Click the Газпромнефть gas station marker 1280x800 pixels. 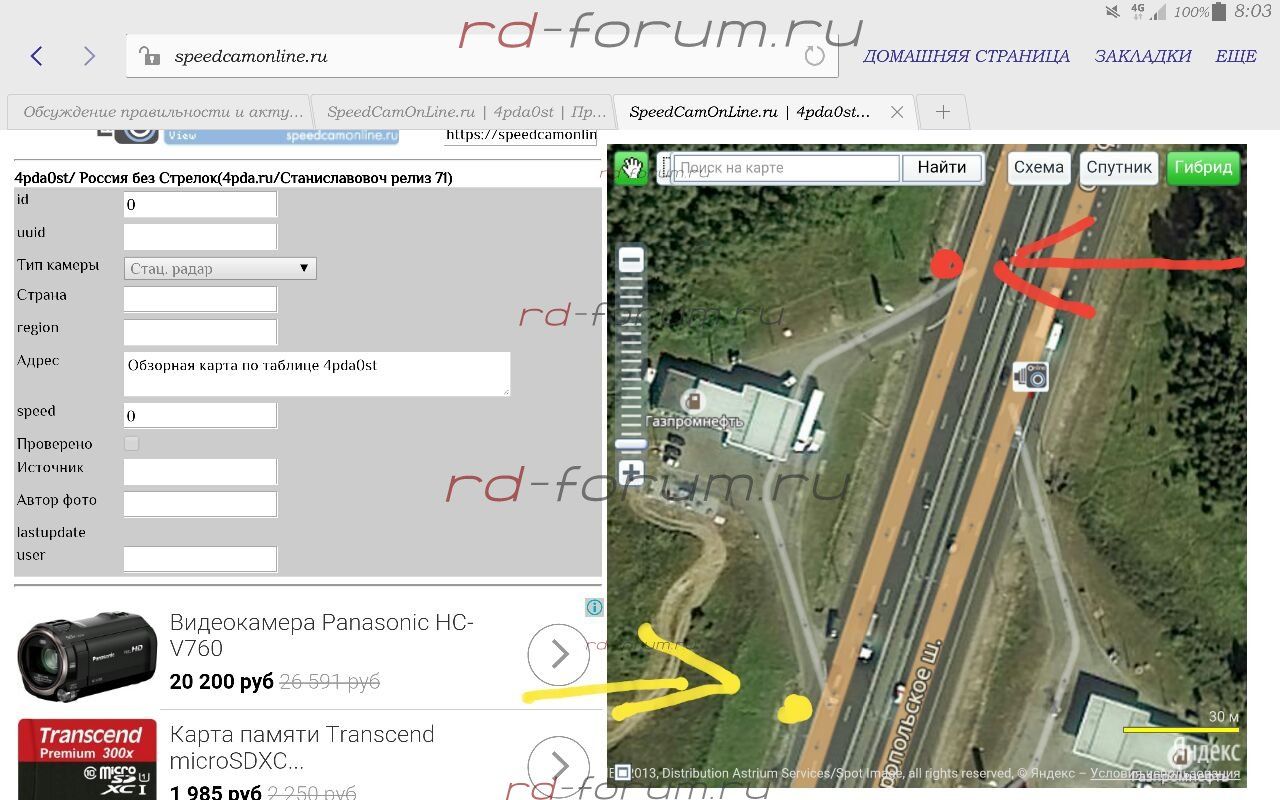[690, 401]
